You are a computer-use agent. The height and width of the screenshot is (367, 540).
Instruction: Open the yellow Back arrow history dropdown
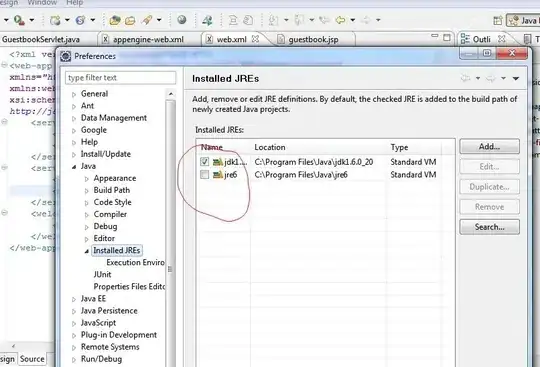click(353, 20)
